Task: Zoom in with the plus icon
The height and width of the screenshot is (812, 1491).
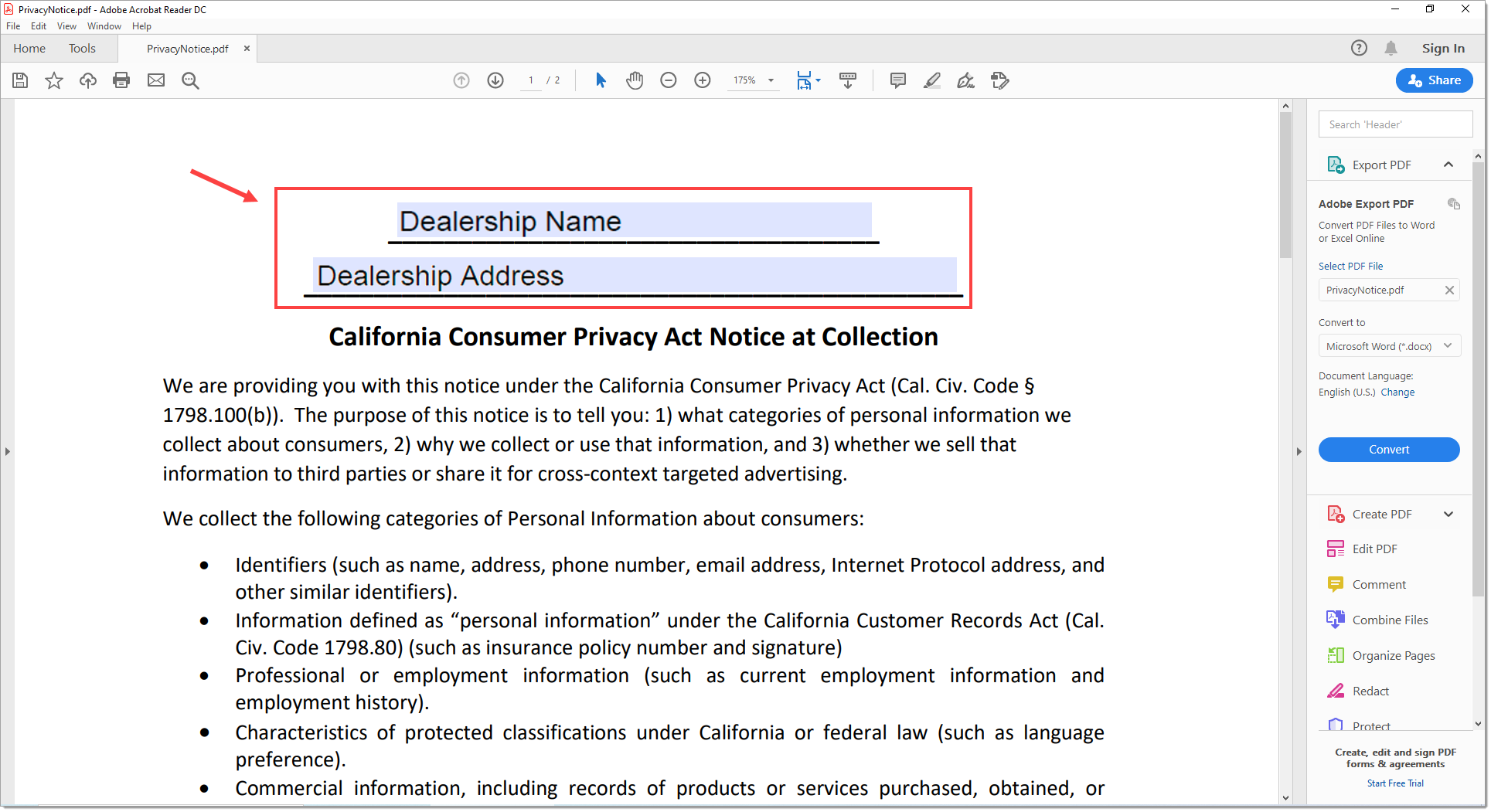Action: tap(703, 80)
